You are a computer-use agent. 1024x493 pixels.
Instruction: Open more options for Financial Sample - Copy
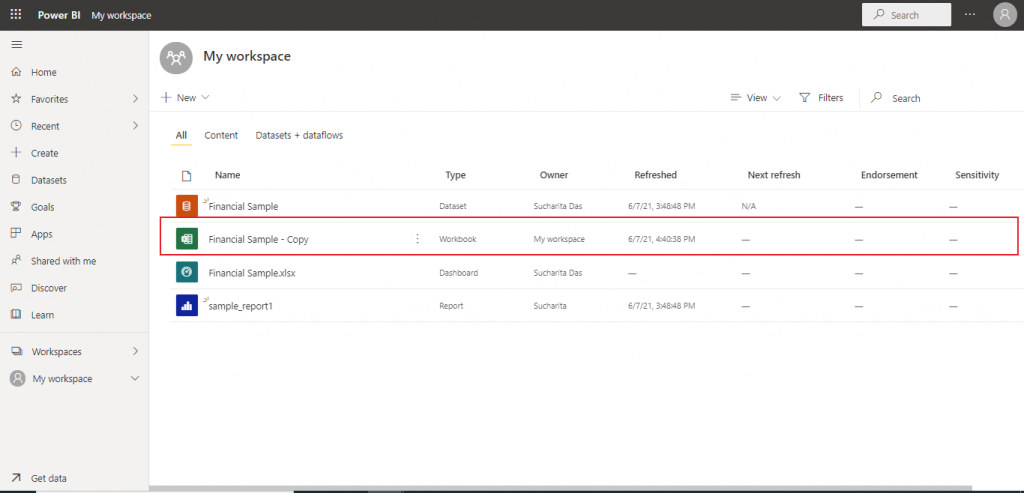[418, 239]
